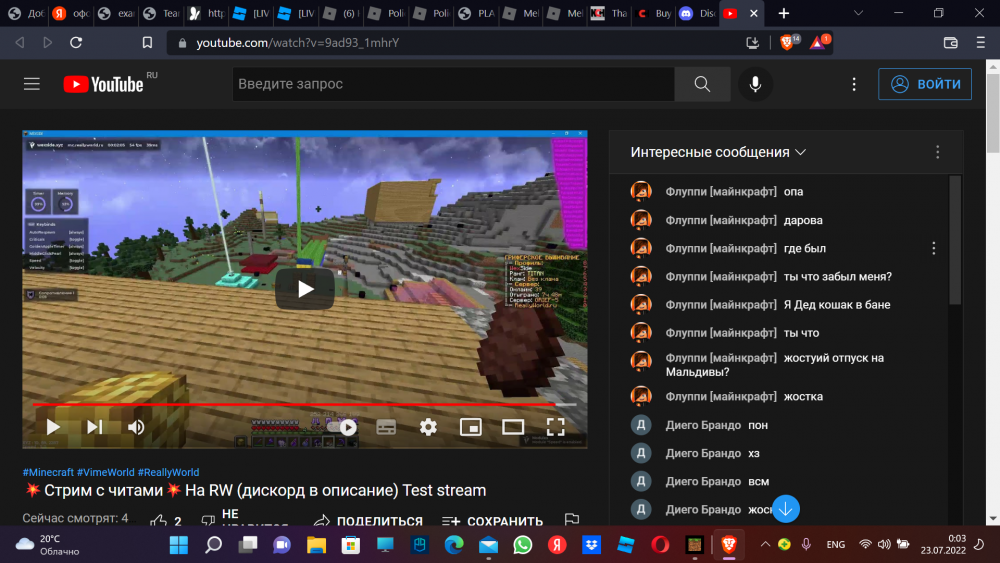Bookmark this page
Screen dimensions: 1000x563
(x=147, y=43)
